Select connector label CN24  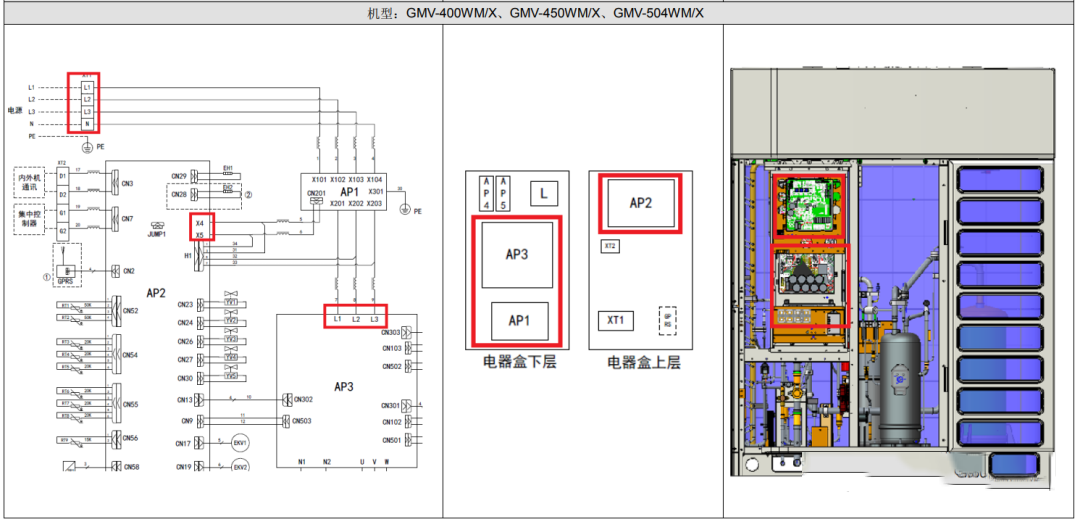click(185, 322)
